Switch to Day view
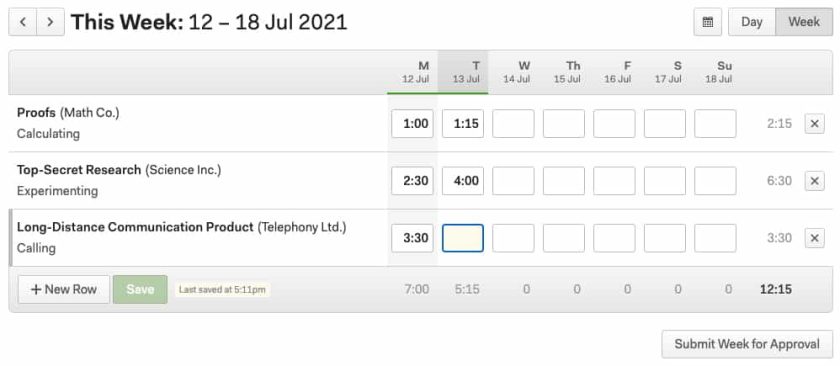840x366 pixels. pyautogui.click(x=752, y=22)
